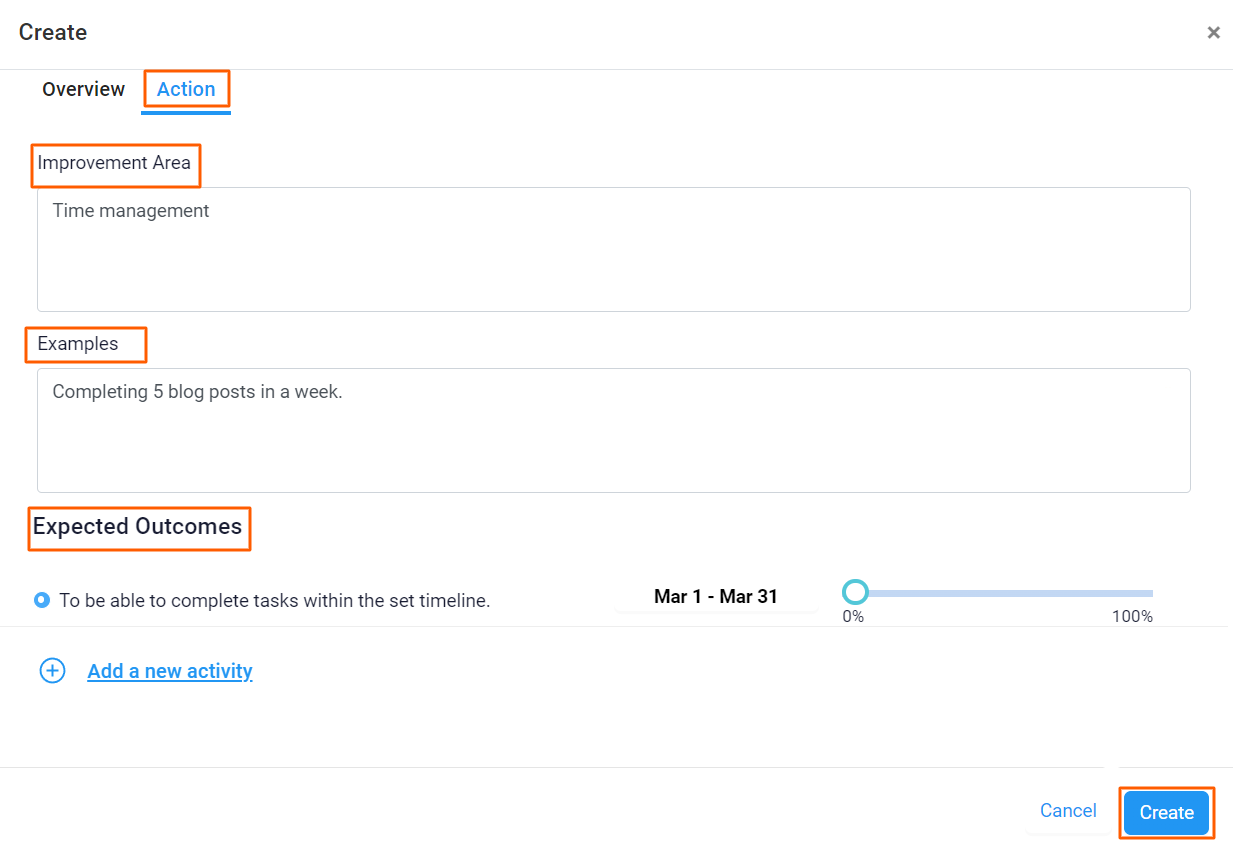Screen dimensions: 1233x848
Task: Select the outcome text about completing tasks on timeline
Action: pyautogui.click(x=275, y=599)
